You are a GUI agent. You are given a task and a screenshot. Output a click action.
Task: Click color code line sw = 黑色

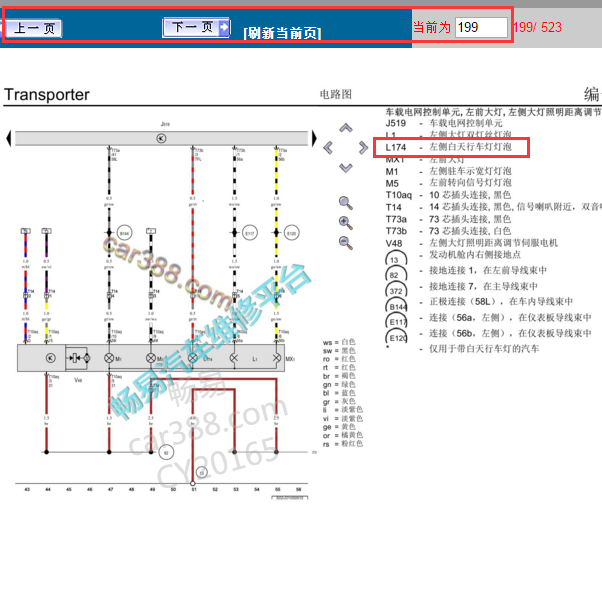339,351
